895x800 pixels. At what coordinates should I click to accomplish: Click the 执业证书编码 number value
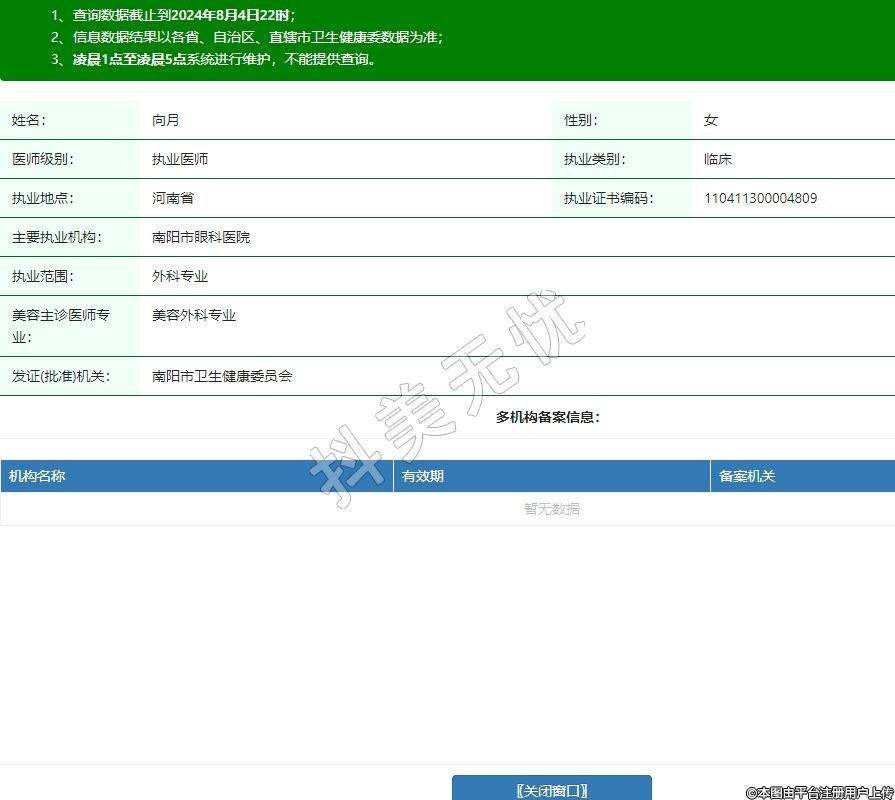760,198
